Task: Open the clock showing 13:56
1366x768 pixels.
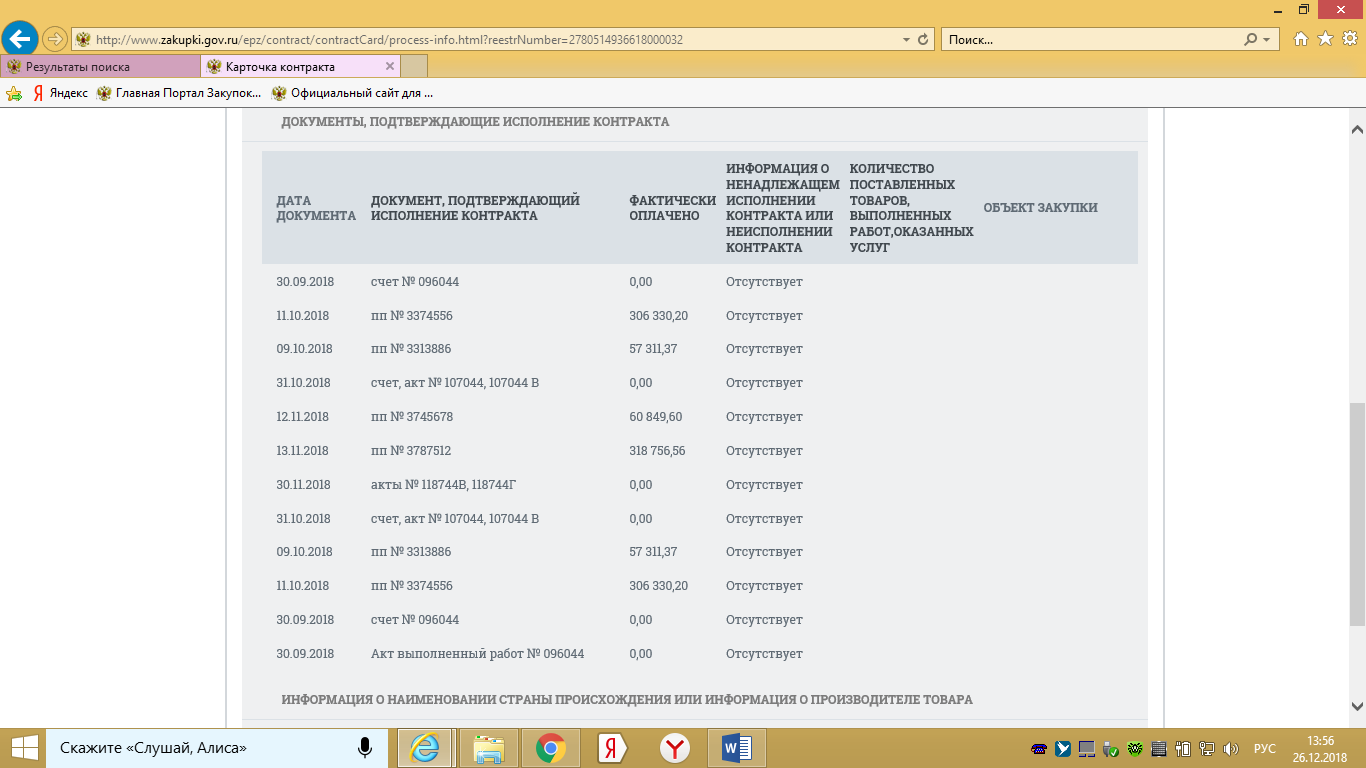Action: coord(1320,748)
